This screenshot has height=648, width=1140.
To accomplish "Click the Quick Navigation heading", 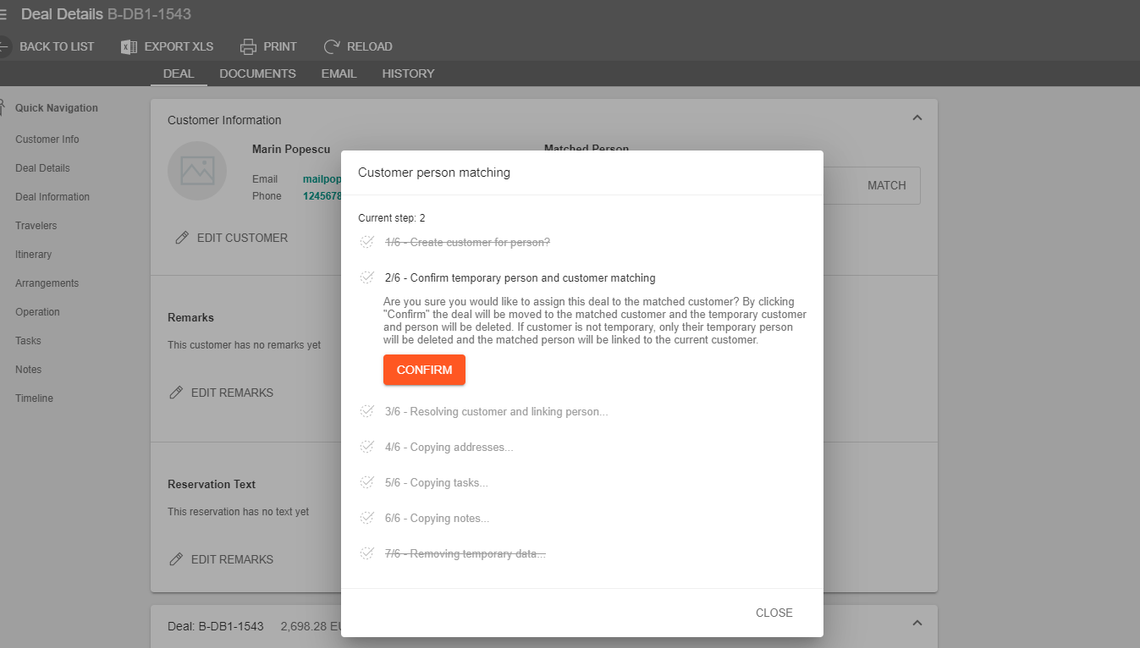I will (x=56, y=108).
